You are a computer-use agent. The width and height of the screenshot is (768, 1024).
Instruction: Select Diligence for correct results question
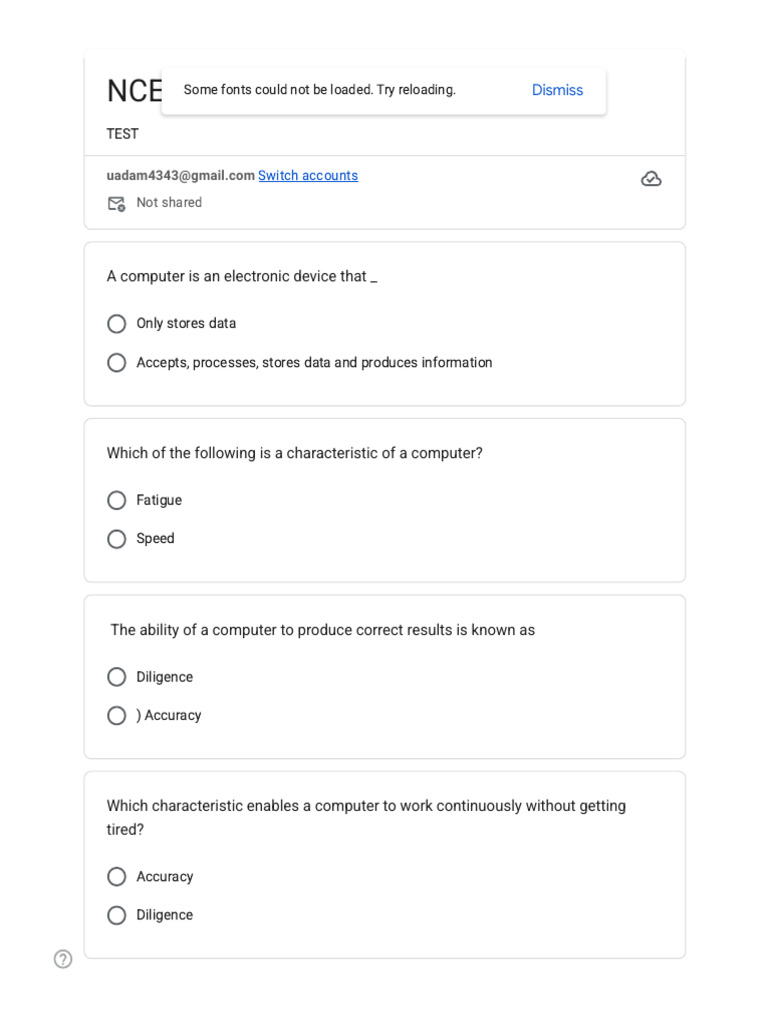click(117, 677)
